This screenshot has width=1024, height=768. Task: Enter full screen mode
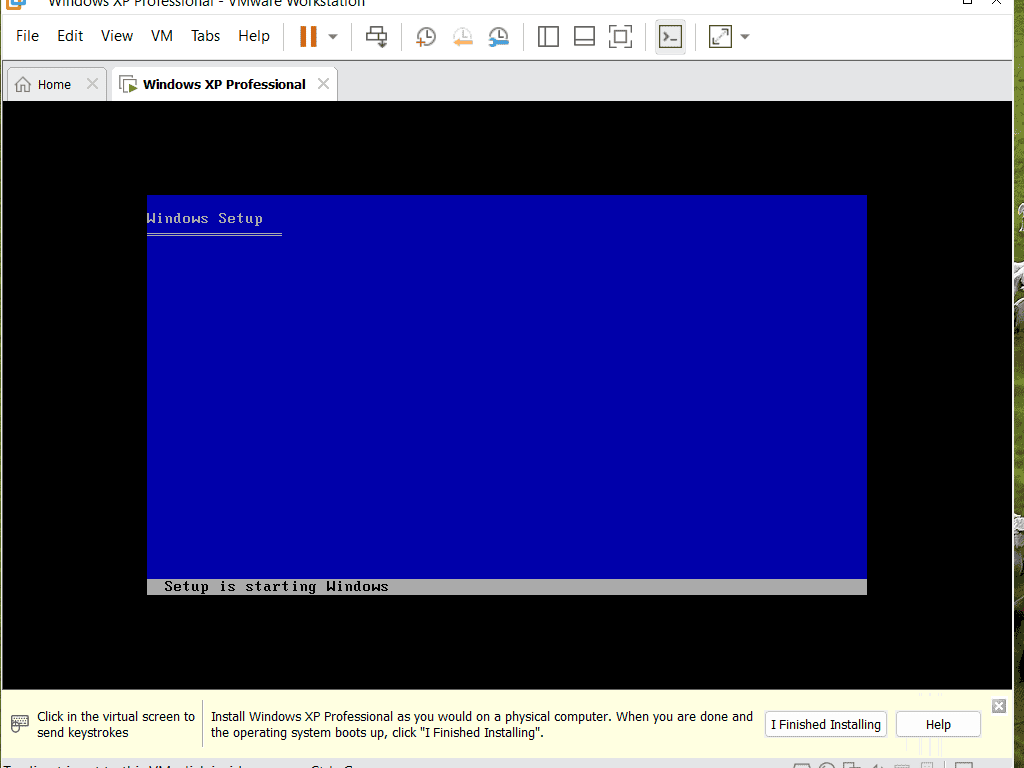[620, 37]
